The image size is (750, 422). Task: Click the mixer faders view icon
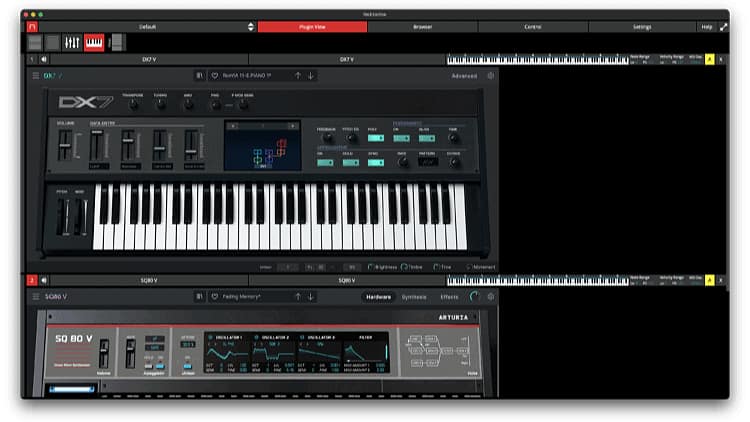(x=72, y=42)
